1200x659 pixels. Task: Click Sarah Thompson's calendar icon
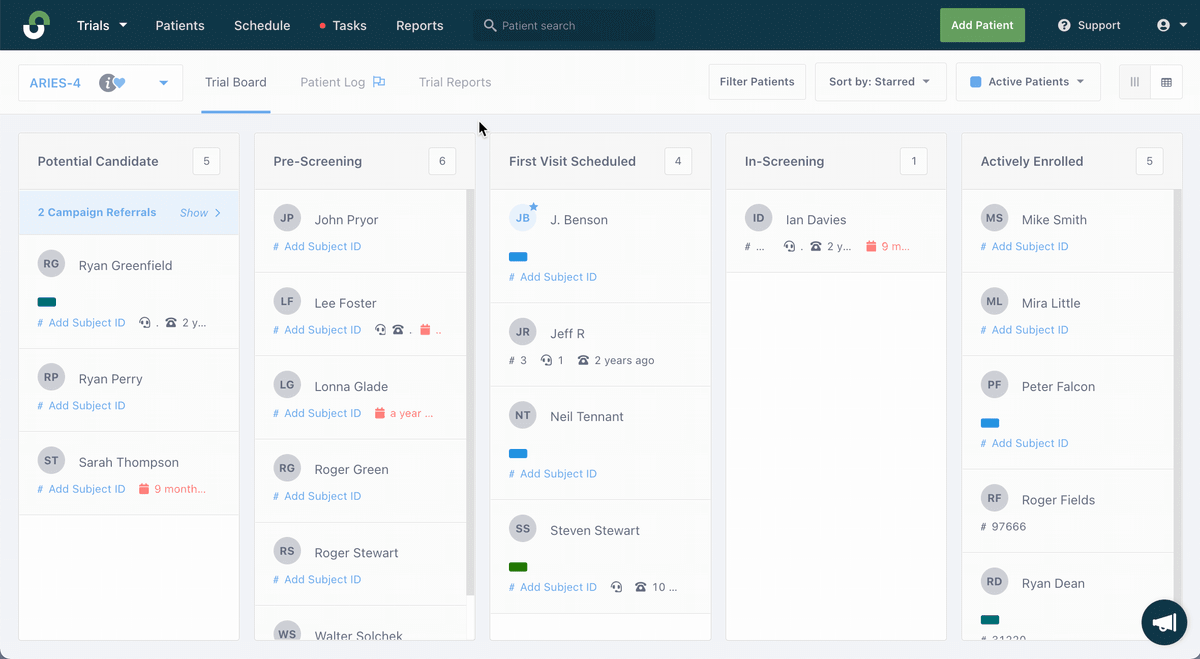pyautogui.click(x=144, y=489)
